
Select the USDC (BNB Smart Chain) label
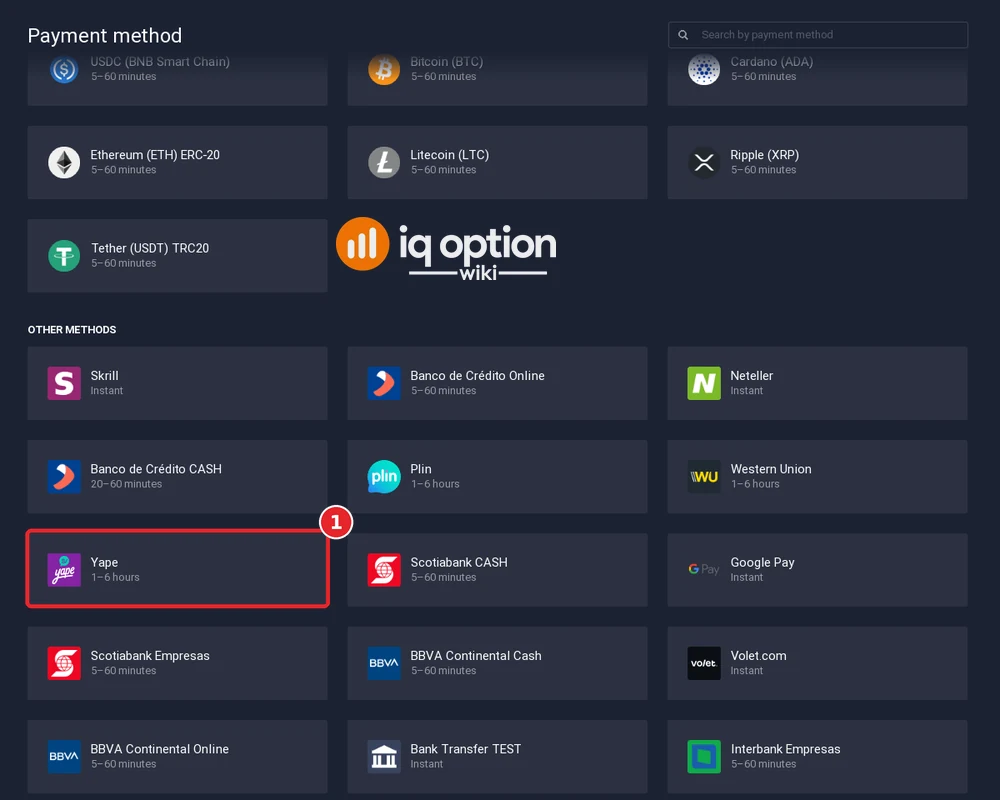(160, 62)
